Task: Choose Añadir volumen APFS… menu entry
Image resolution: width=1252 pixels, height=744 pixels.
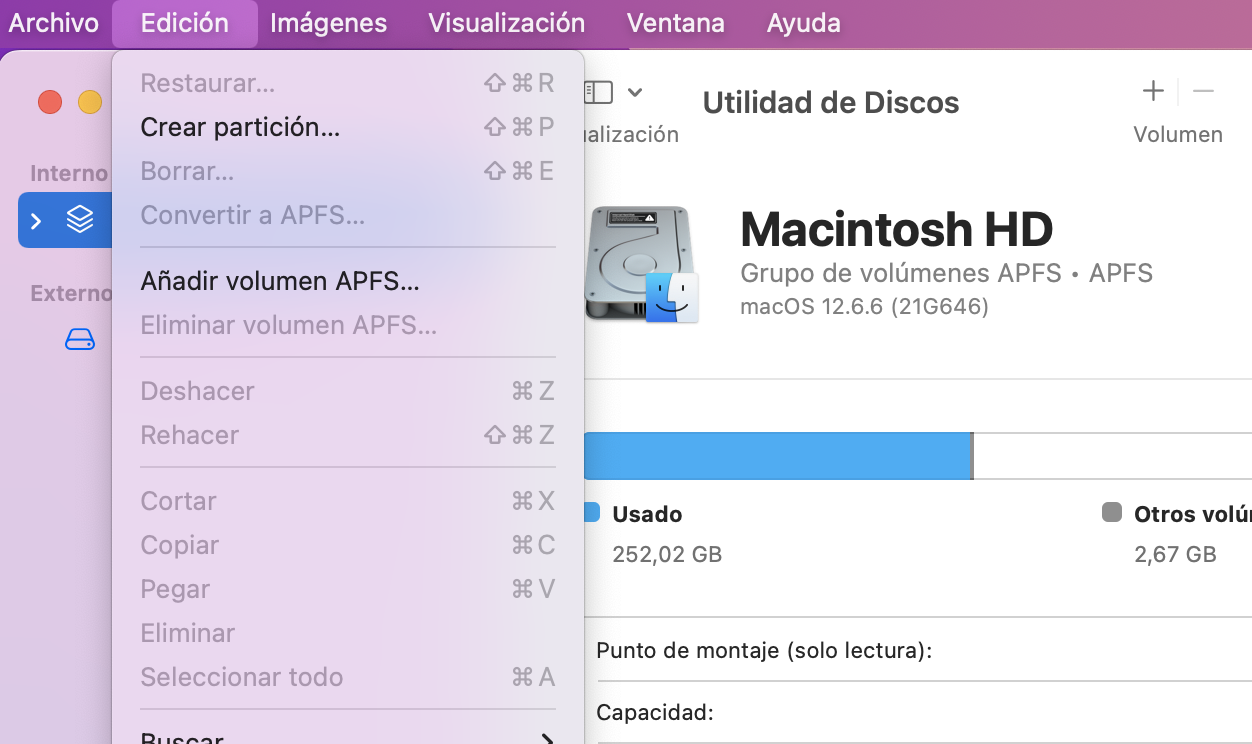Action: pos(348,281)
